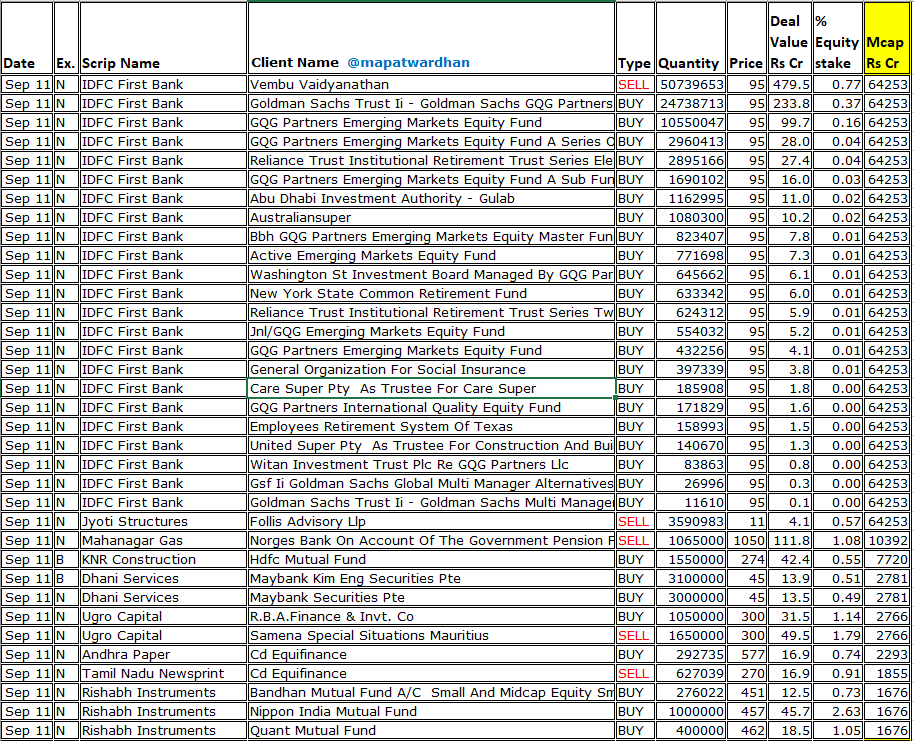Select Active Emerging Markets Equity Fund cell
The height and width of the screenshot is (741, 914).
(x=431, y=255)
